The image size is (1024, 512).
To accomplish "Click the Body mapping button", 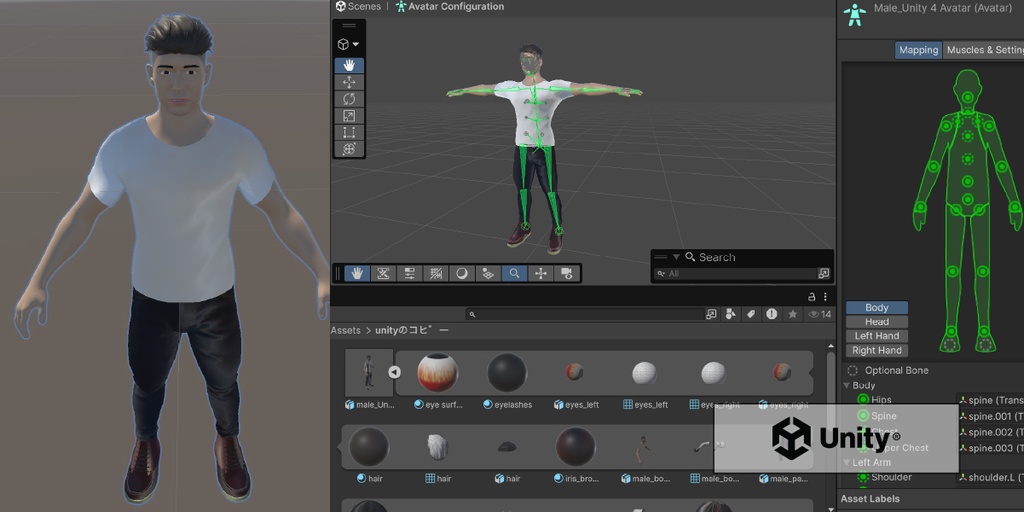I will [x=876, y=308].
